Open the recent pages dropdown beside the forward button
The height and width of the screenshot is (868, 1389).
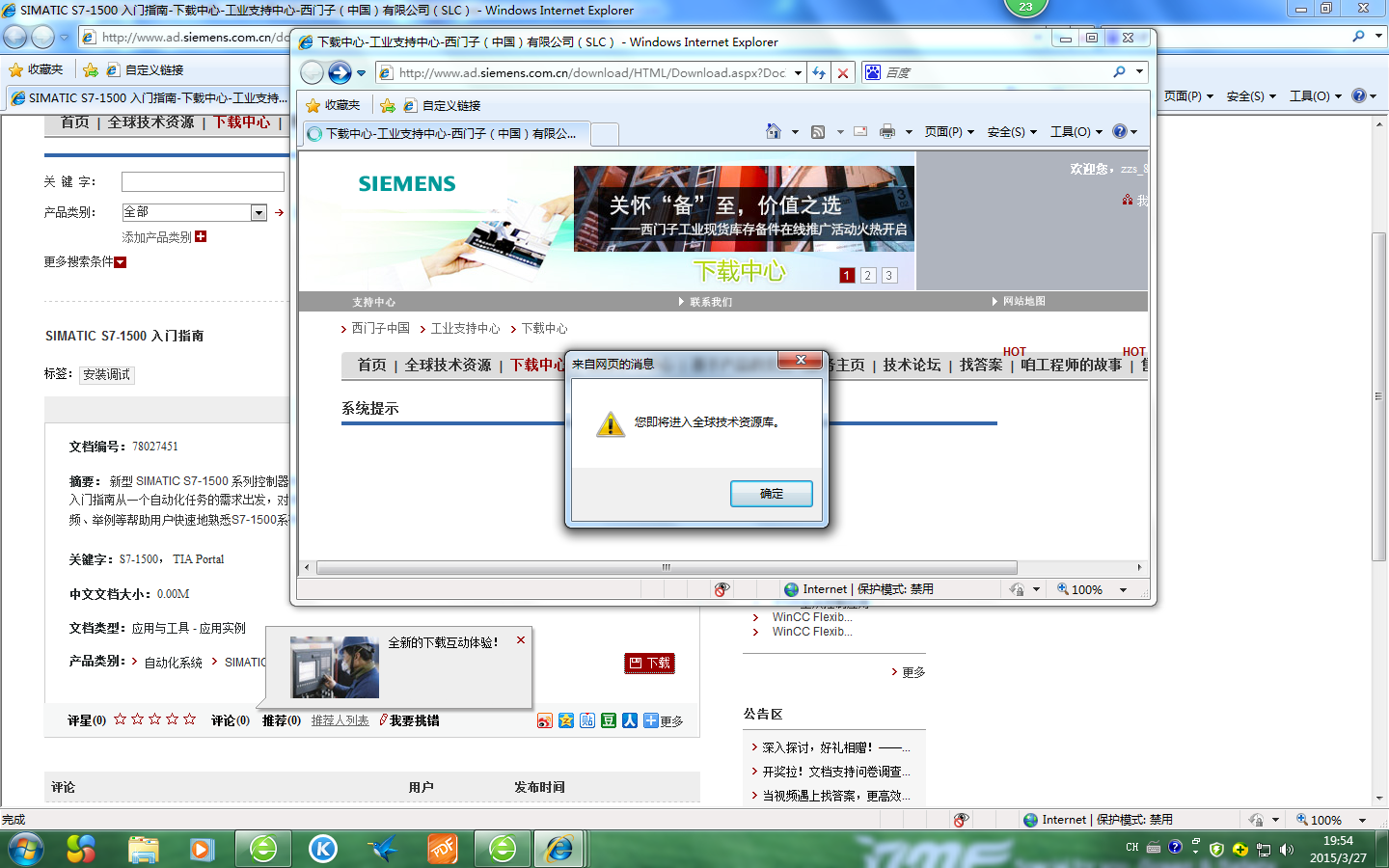point(362,73)
